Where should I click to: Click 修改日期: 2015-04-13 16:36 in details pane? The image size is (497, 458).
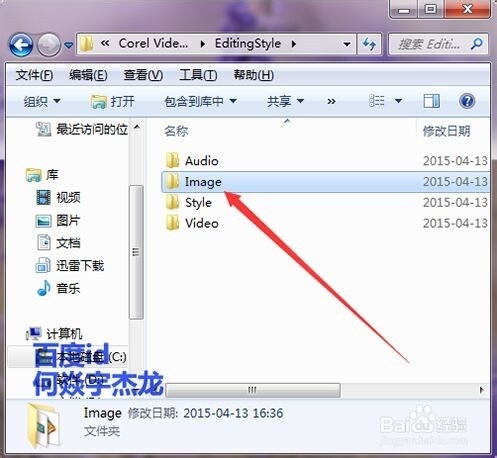tap(205, 413)
